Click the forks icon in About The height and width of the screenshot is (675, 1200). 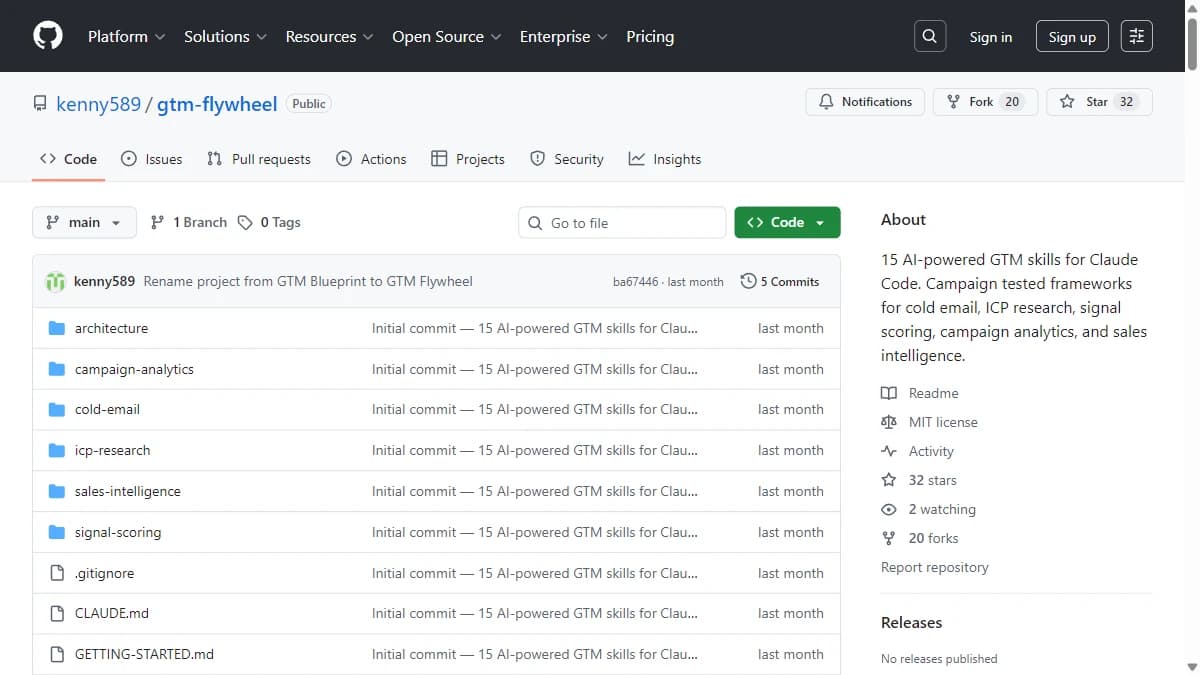(x=889, y=539)
